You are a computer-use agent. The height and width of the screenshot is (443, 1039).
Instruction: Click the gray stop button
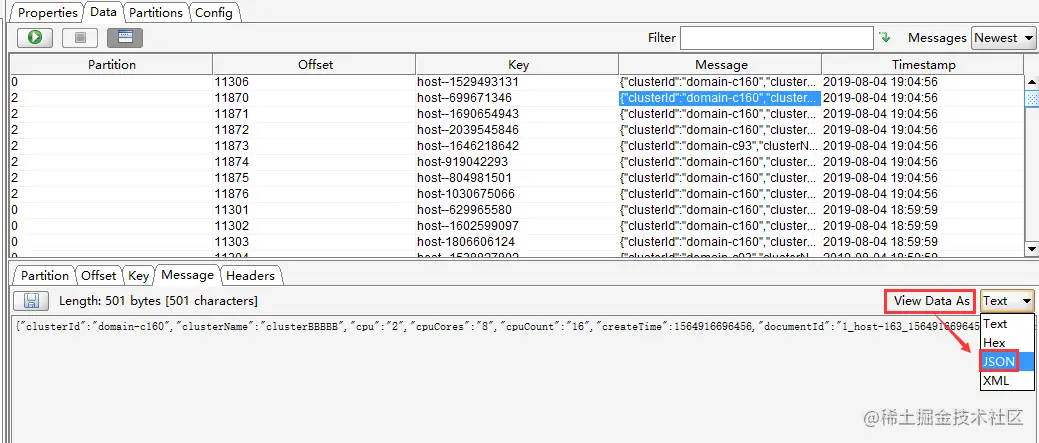pos(80,38)
